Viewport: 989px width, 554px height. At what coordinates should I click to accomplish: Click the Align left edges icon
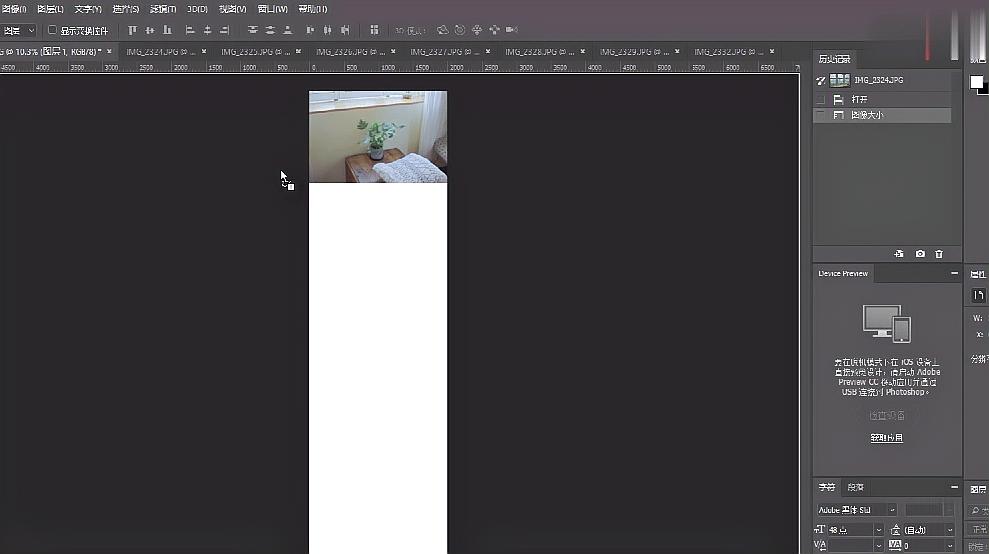[190, 30]
